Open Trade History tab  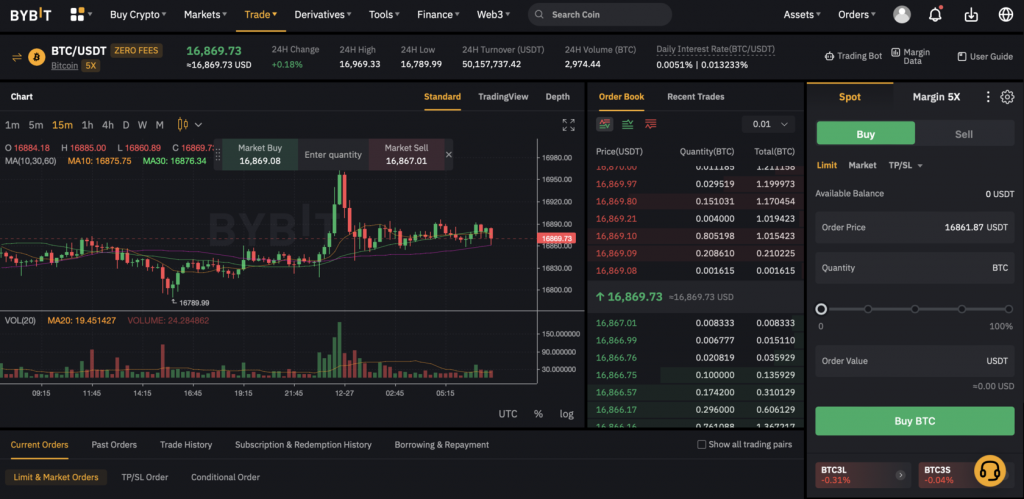[x=186, y=445]
